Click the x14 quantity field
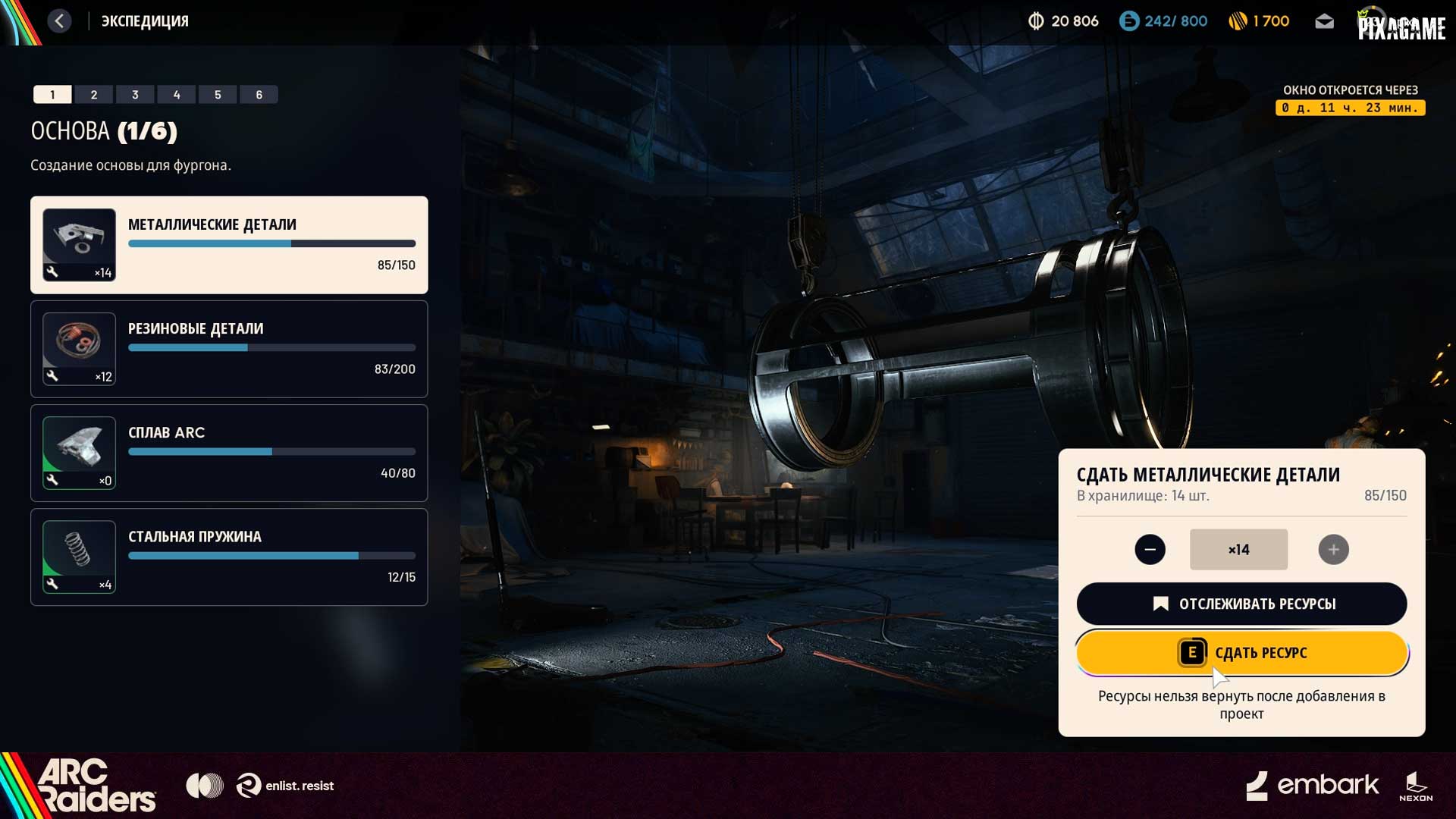 pyautogui.click(x=1238, y=549)
